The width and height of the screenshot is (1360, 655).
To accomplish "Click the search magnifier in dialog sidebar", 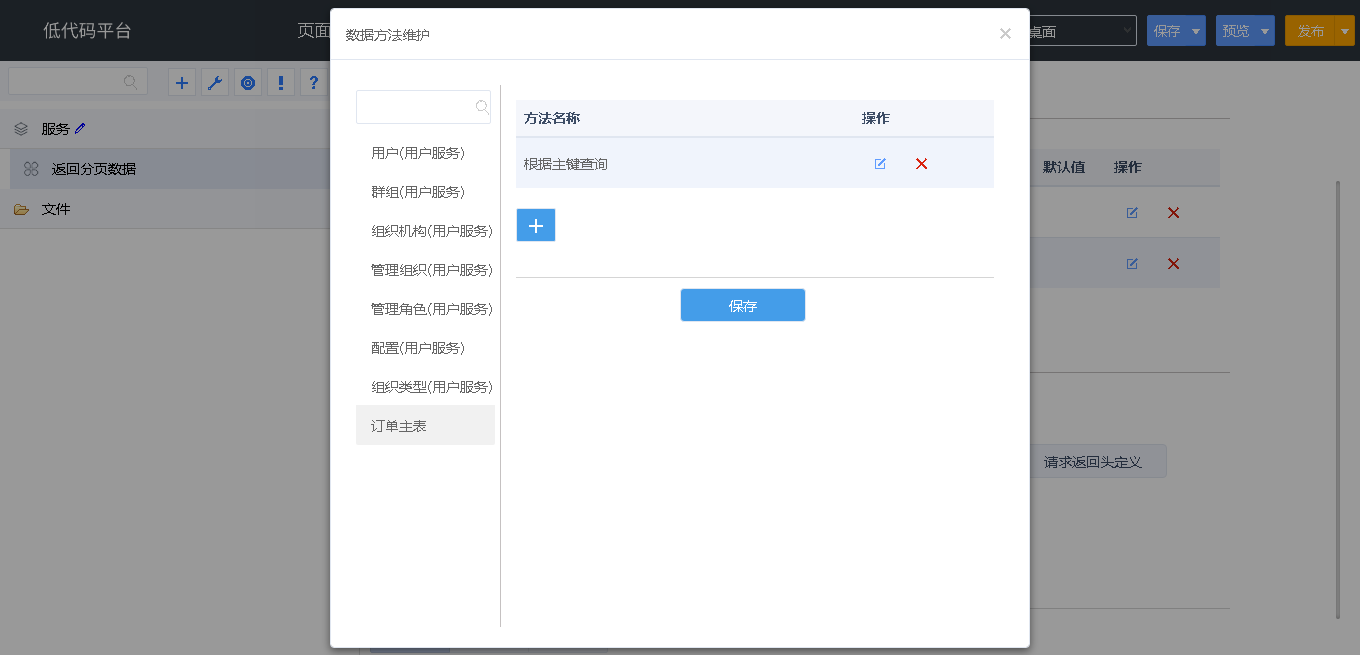I will (482, 107).
